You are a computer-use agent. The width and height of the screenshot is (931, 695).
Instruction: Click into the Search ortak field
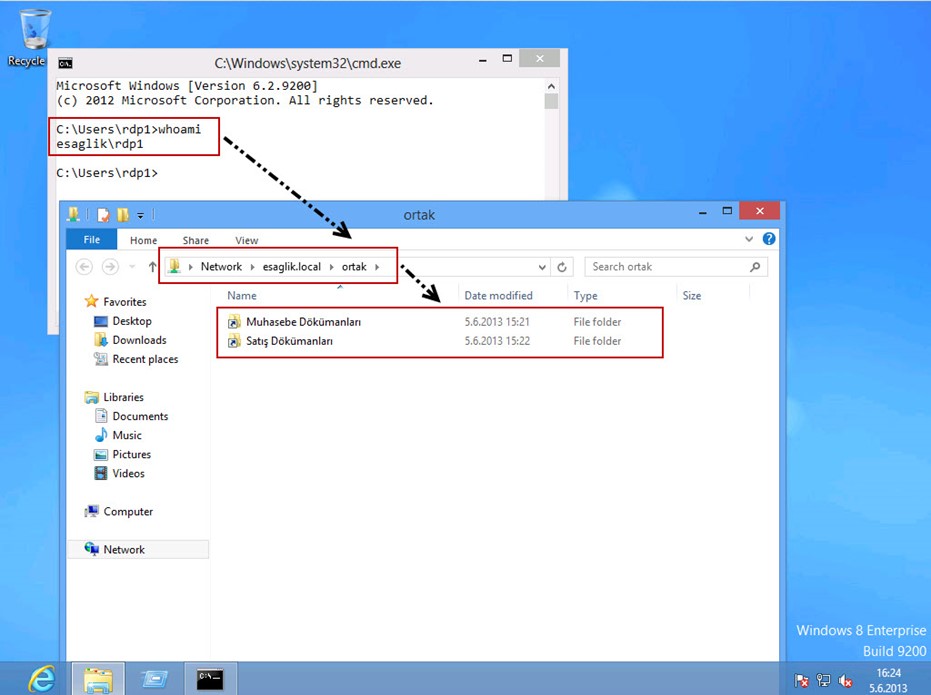tap(667, 267)
